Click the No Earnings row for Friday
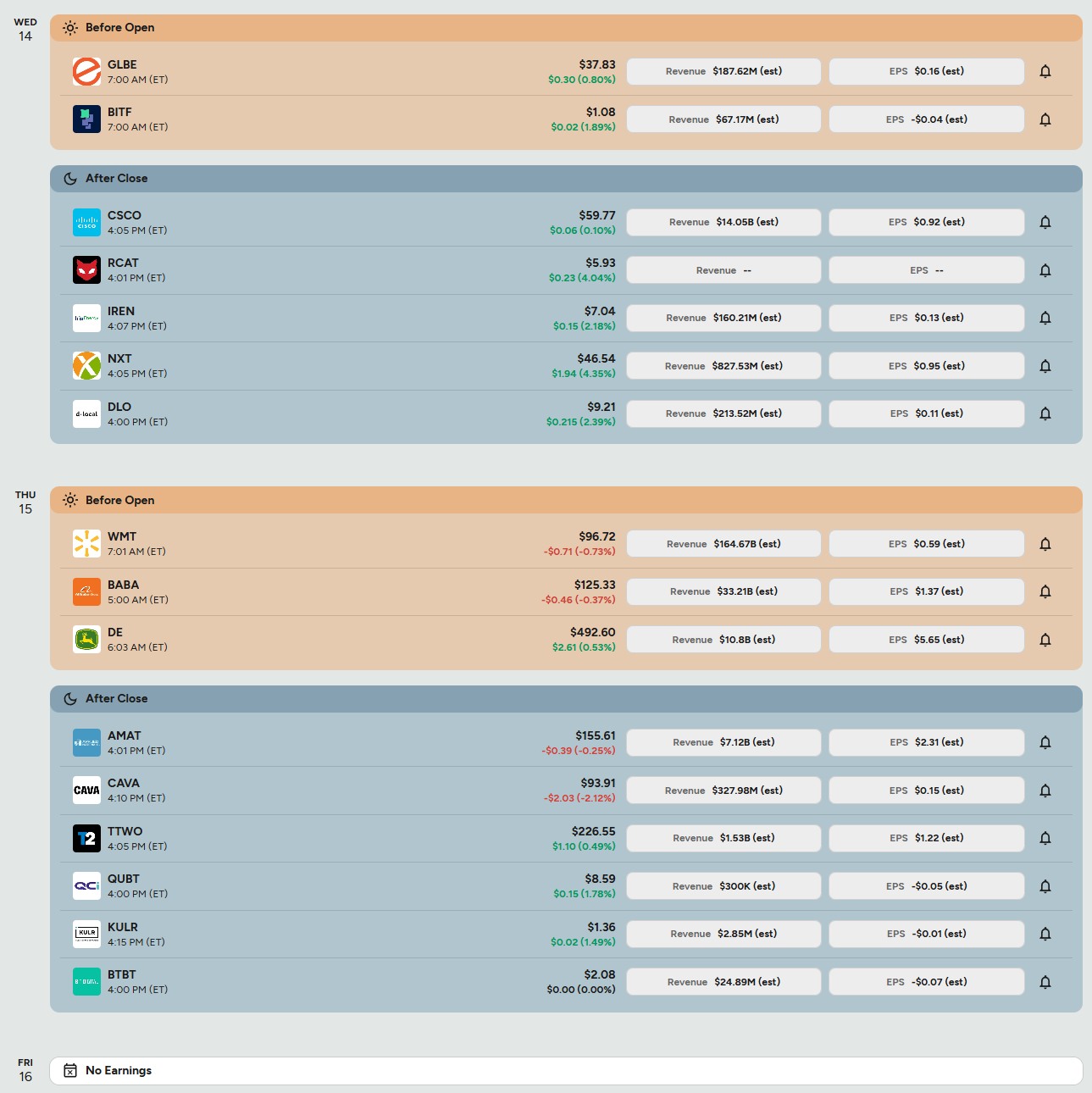This screenshot has width=1092, height=1093. point(566,1071)
